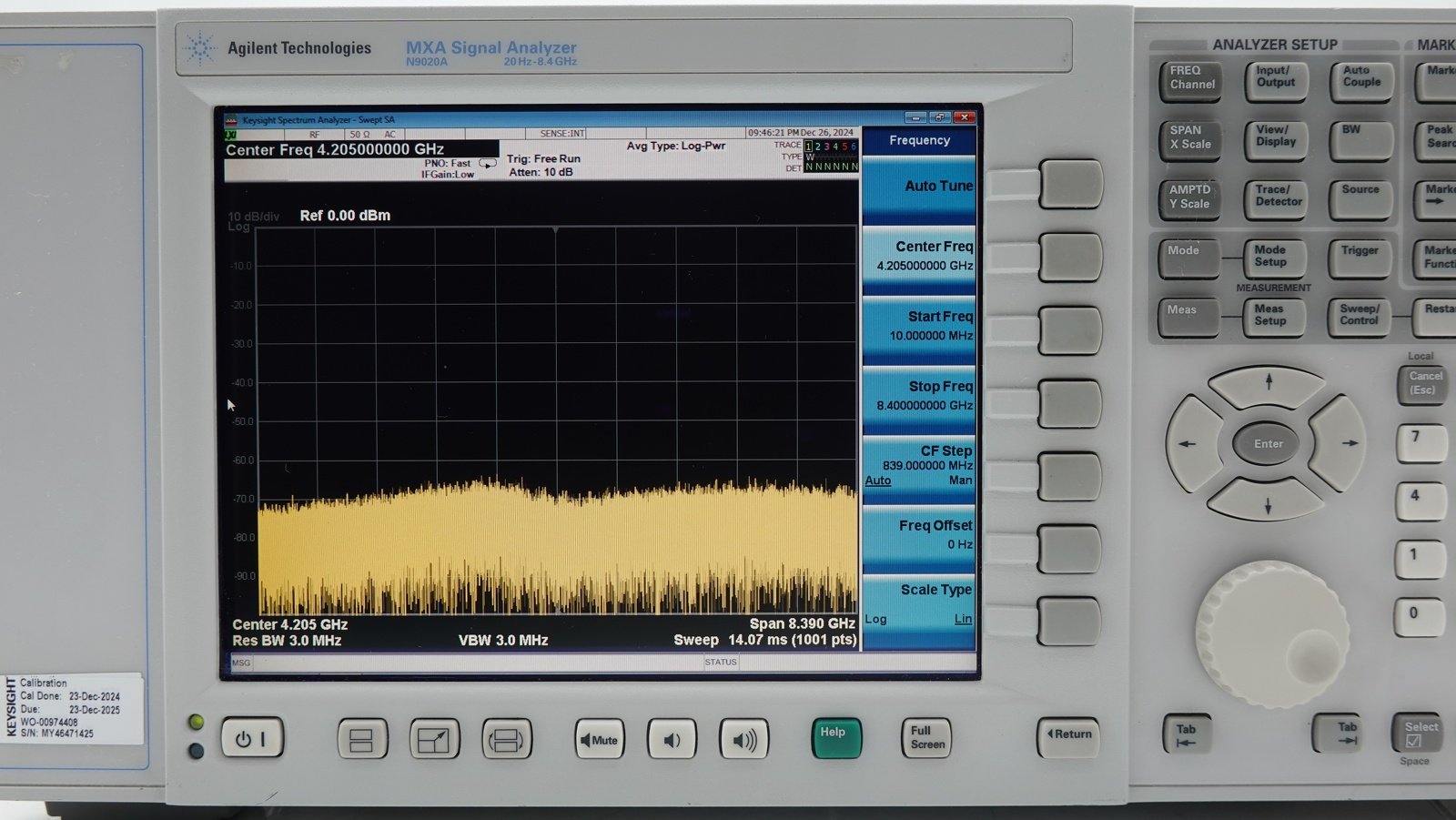Click the Tab left arrow key
The height and width of the screenshot is (820, 1456).
coord(1187,734)
